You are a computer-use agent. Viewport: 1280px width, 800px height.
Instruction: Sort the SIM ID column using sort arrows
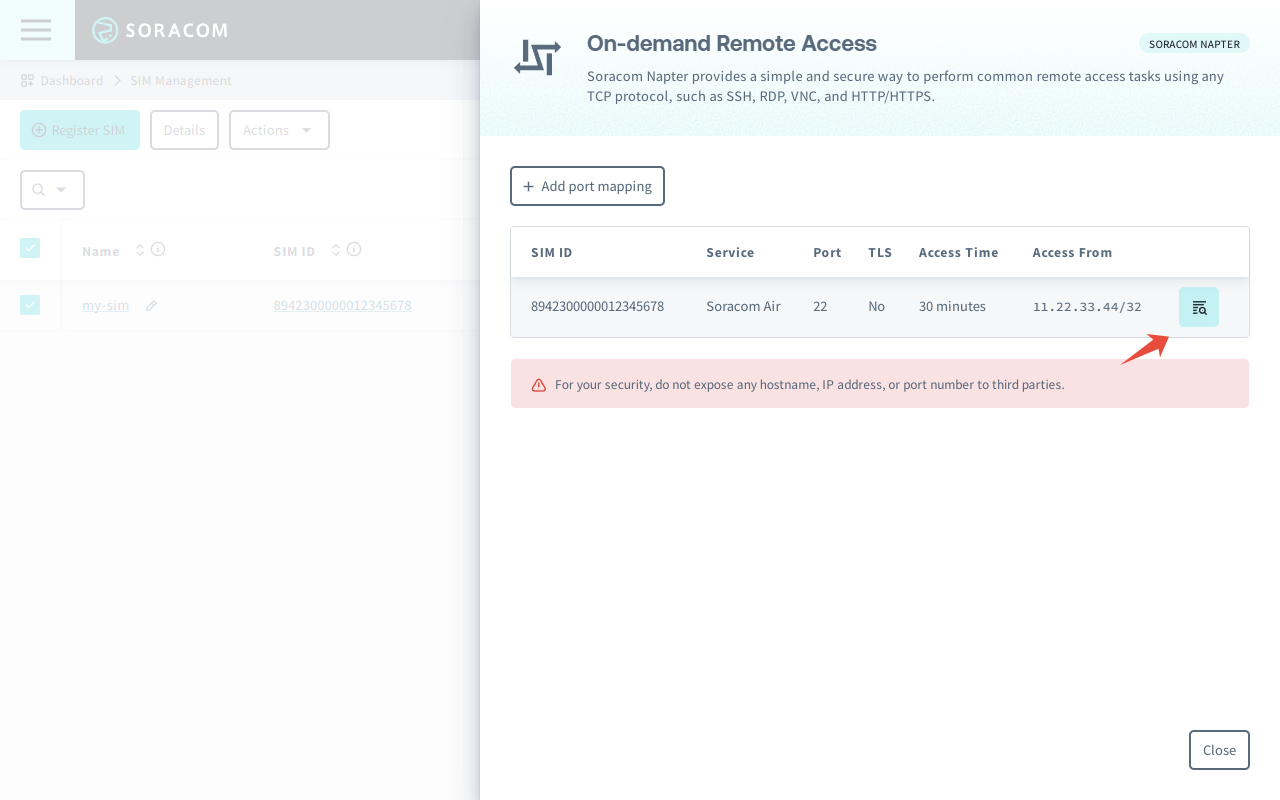click(x=336, y=249)
